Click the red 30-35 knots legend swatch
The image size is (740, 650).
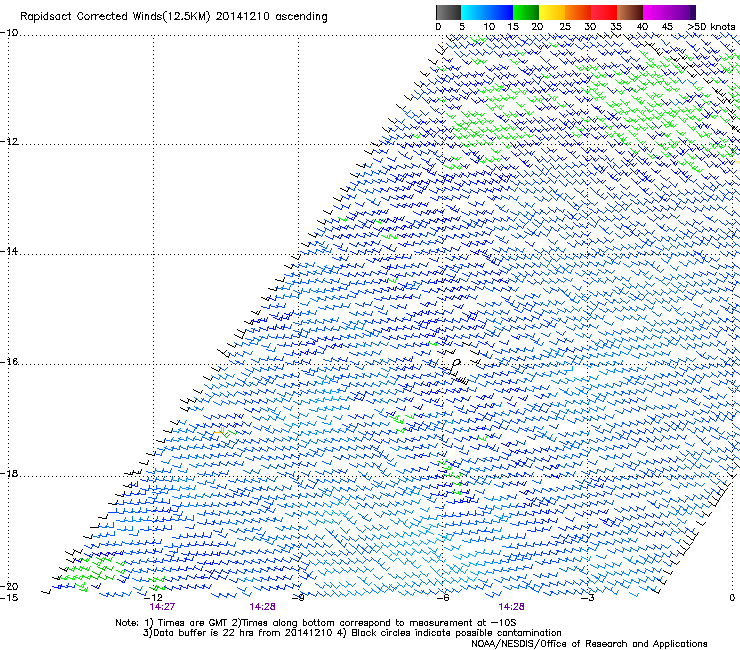(x=604, y=12)
